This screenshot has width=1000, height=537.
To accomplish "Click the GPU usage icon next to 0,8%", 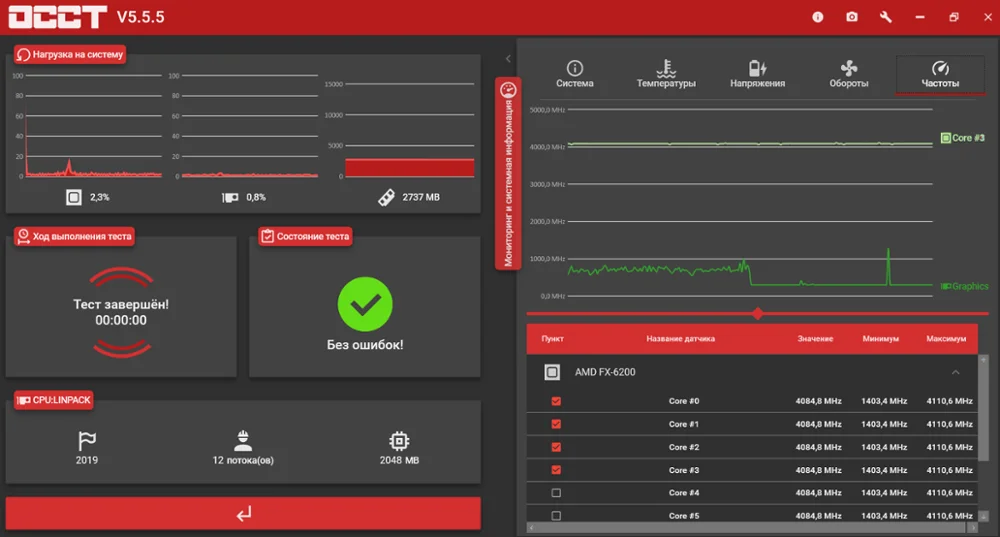I will pos(230,197).
